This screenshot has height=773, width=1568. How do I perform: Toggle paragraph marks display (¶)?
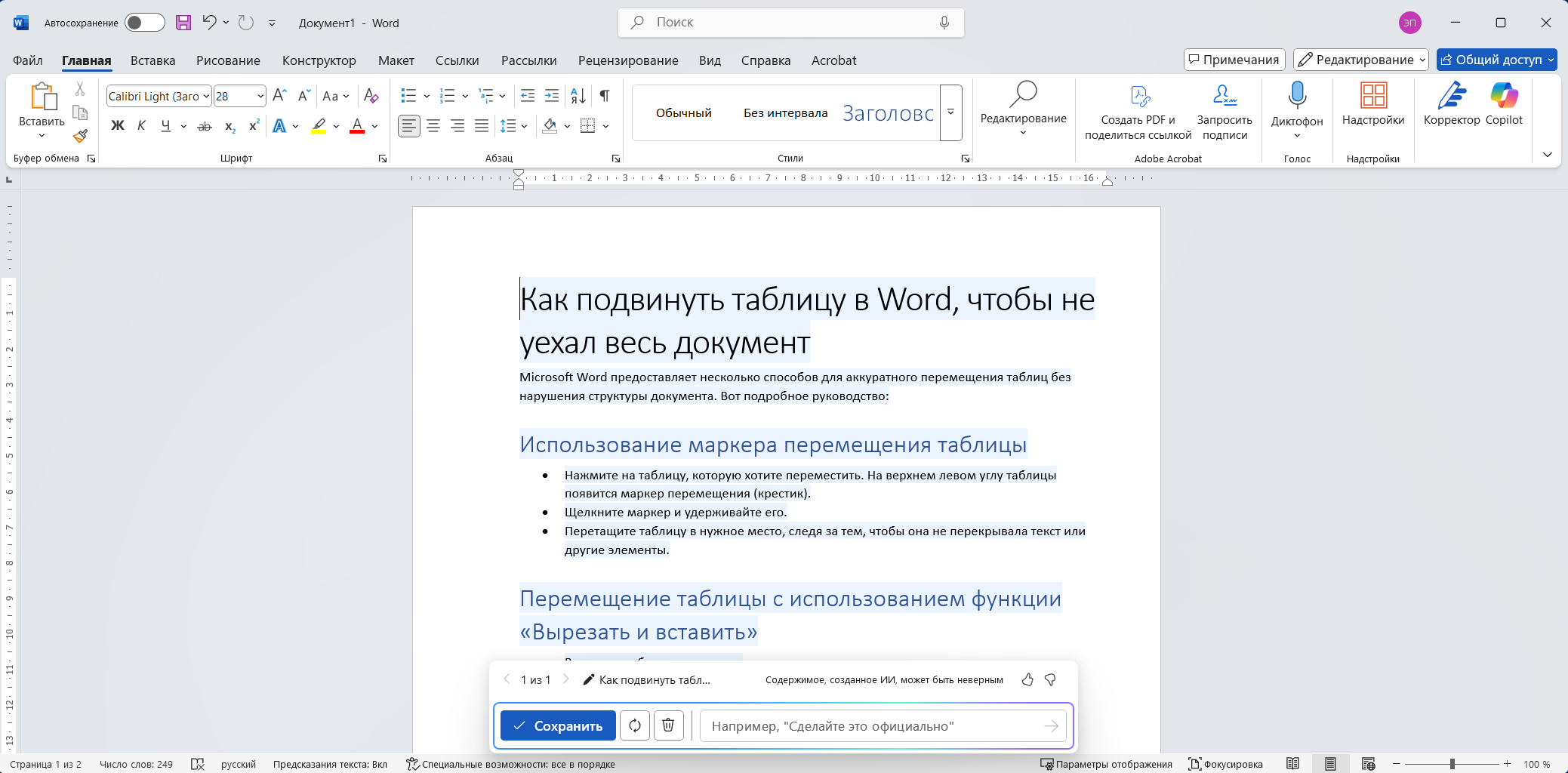point(605,96)
